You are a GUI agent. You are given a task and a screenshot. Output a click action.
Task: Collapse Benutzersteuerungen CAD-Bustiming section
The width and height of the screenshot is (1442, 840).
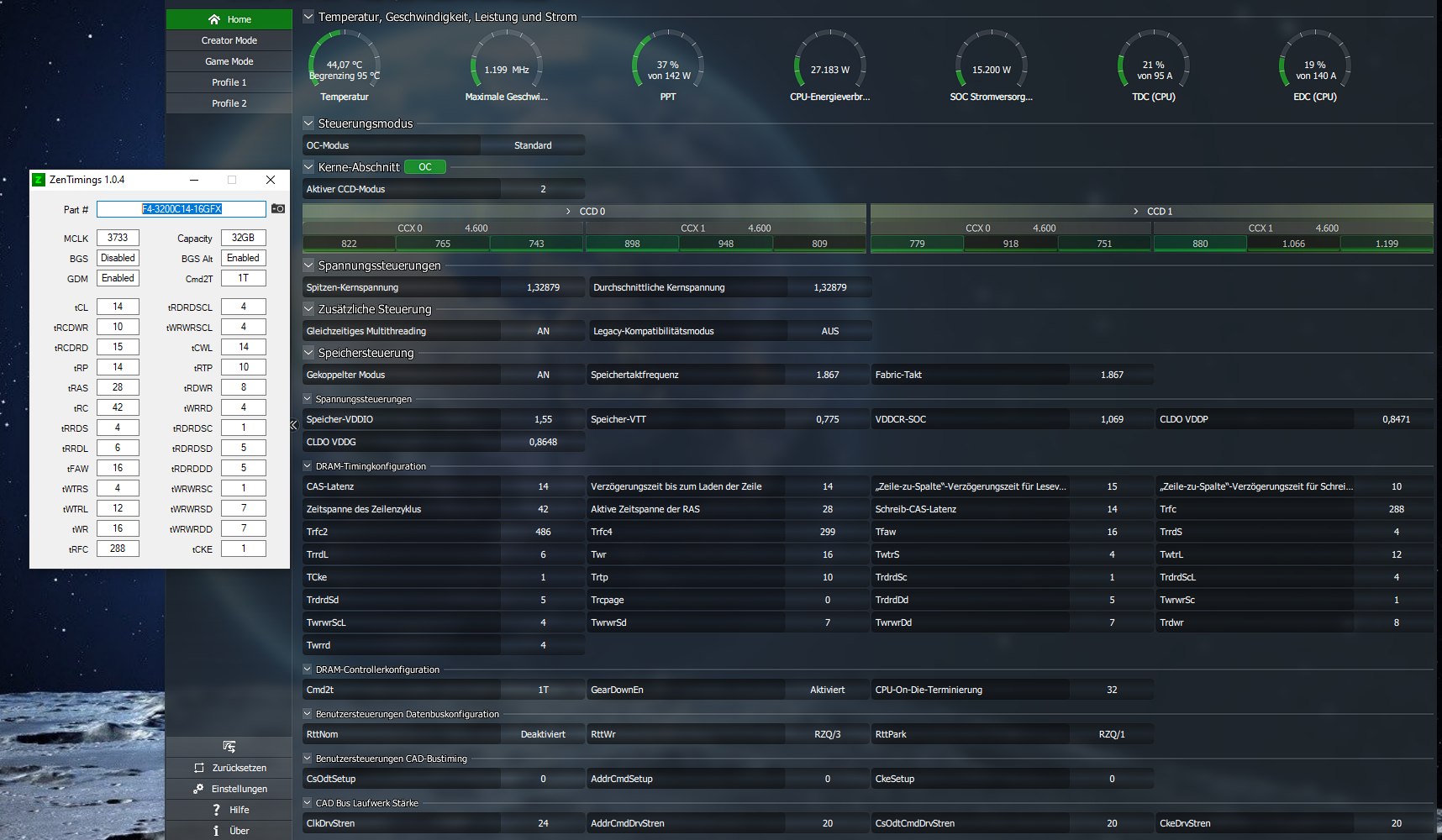[308, 759]
